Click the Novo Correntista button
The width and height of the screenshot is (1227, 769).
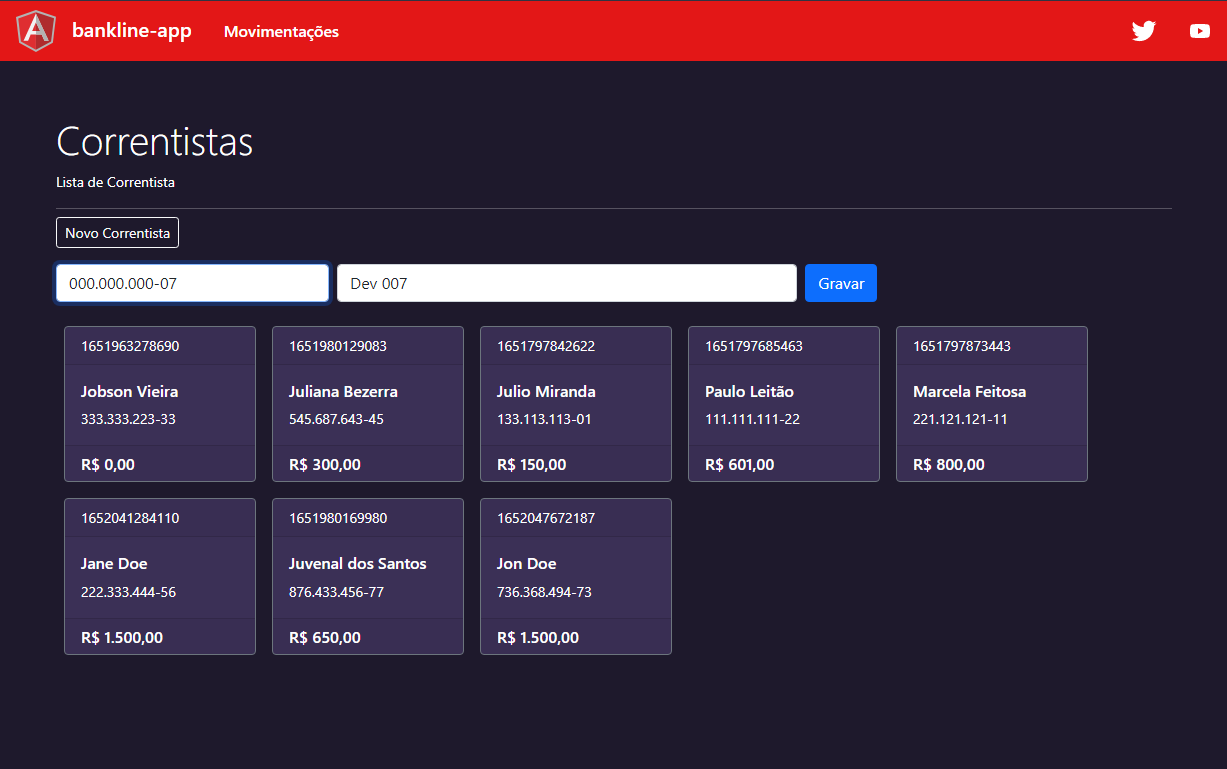point(117,232)
